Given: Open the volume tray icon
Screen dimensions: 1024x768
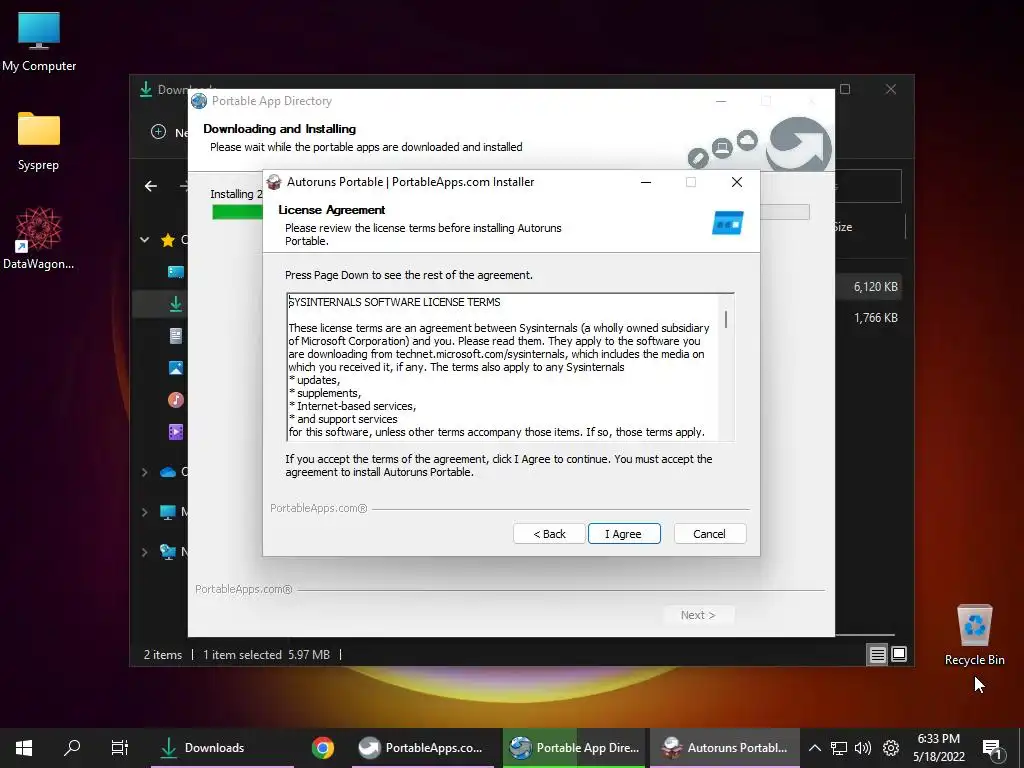Looking at the screenshot, I should (863, 748).
